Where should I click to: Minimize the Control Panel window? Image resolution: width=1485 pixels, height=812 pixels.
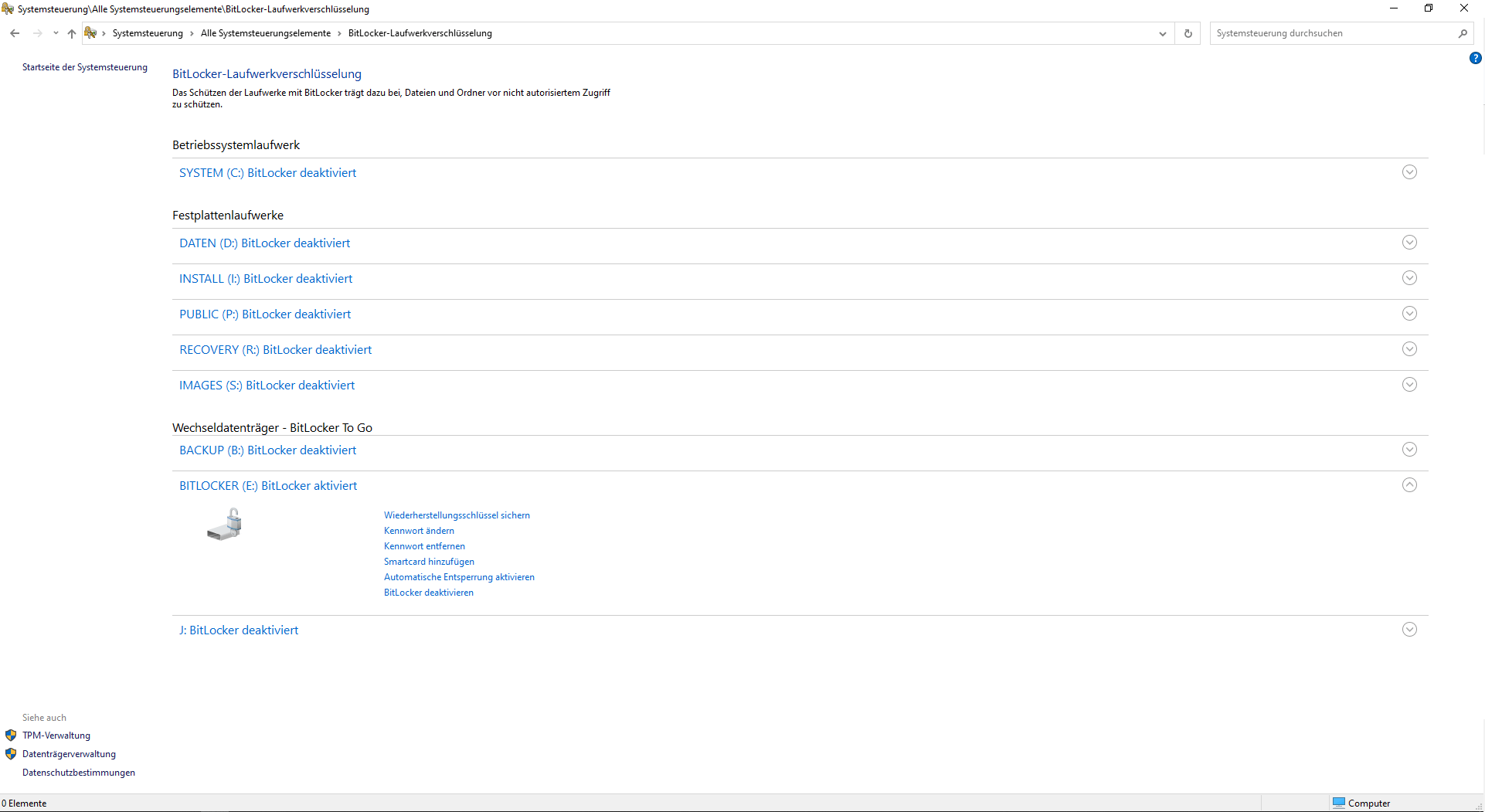1394,8
